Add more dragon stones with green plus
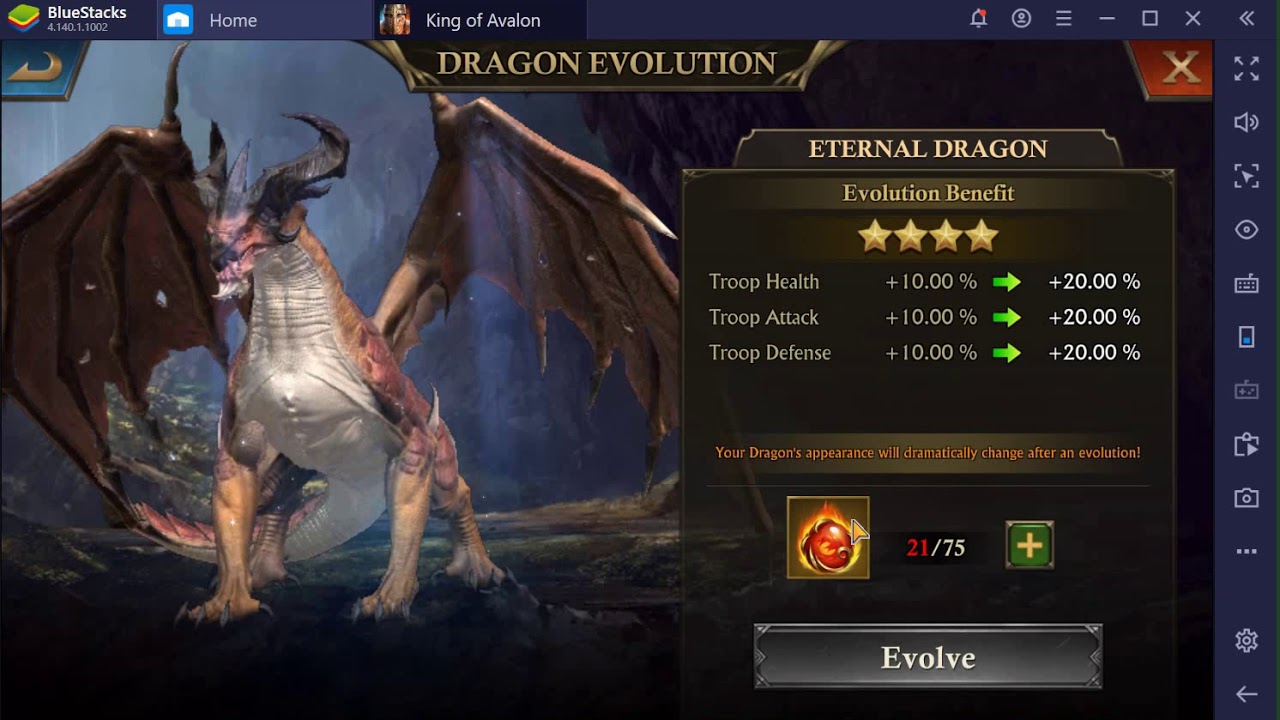This screenshot has width=1280, height=720. click(x=1029, y=545)
